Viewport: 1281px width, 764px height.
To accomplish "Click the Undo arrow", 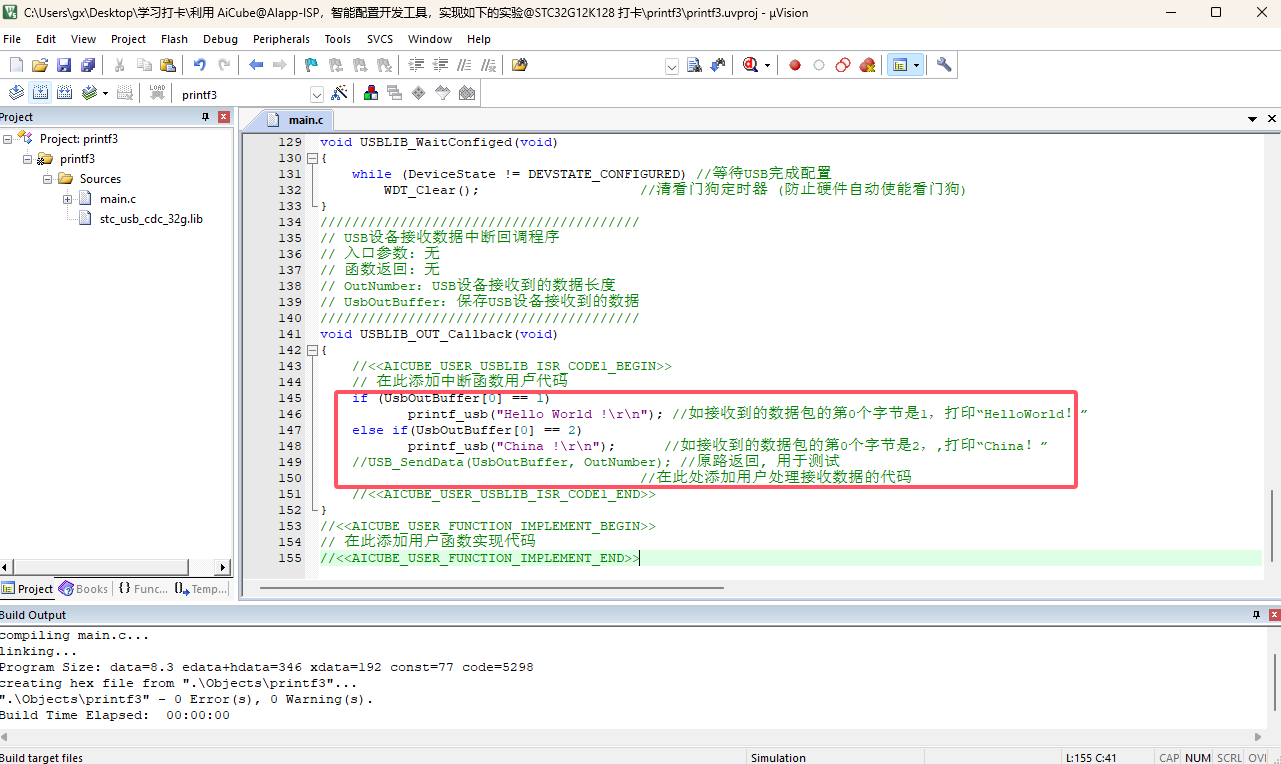I will tap(200, 65).
